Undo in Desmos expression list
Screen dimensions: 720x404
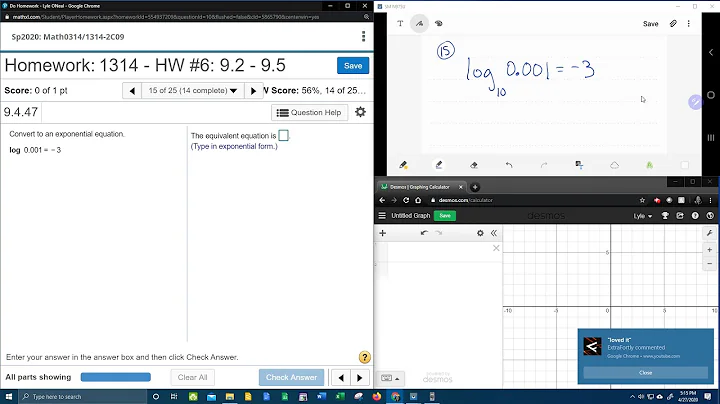point(424,233)
